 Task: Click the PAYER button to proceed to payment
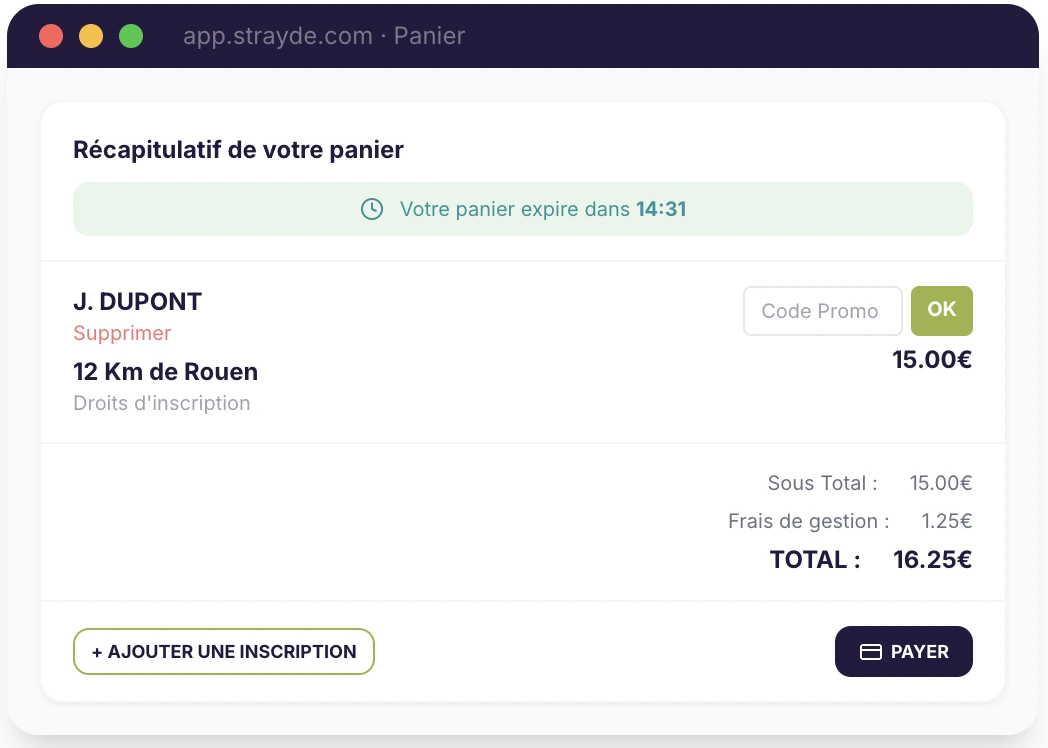903,651
